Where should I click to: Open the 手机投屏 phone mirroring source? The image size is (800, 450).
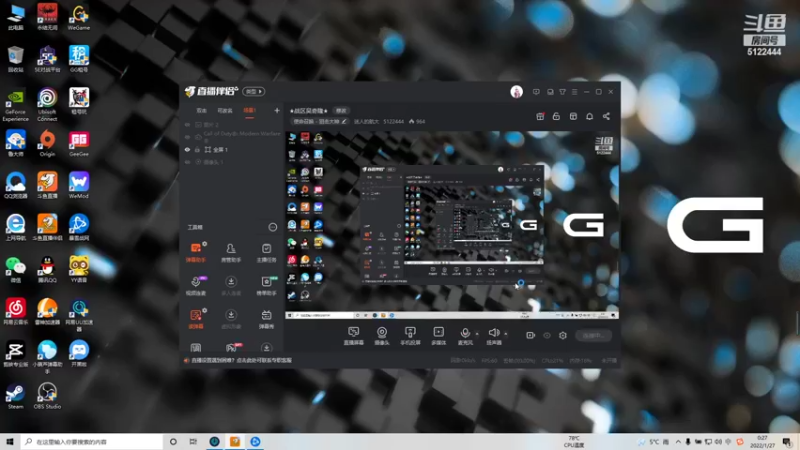410,336
